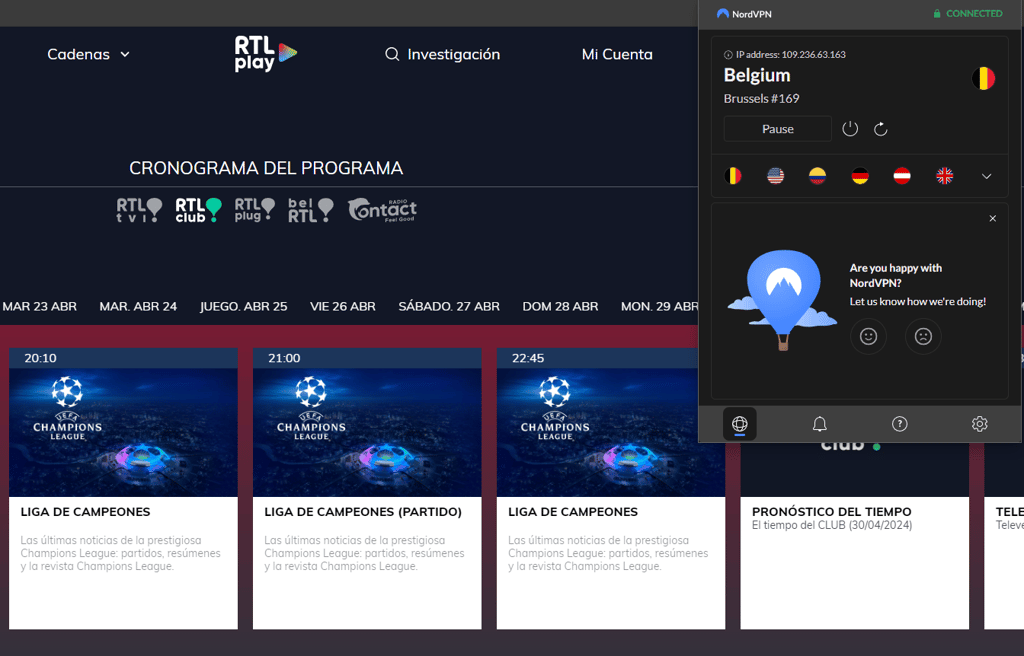Click the NordVPN logo in title bar
The image size is (1024, 656).
[722, 14]
